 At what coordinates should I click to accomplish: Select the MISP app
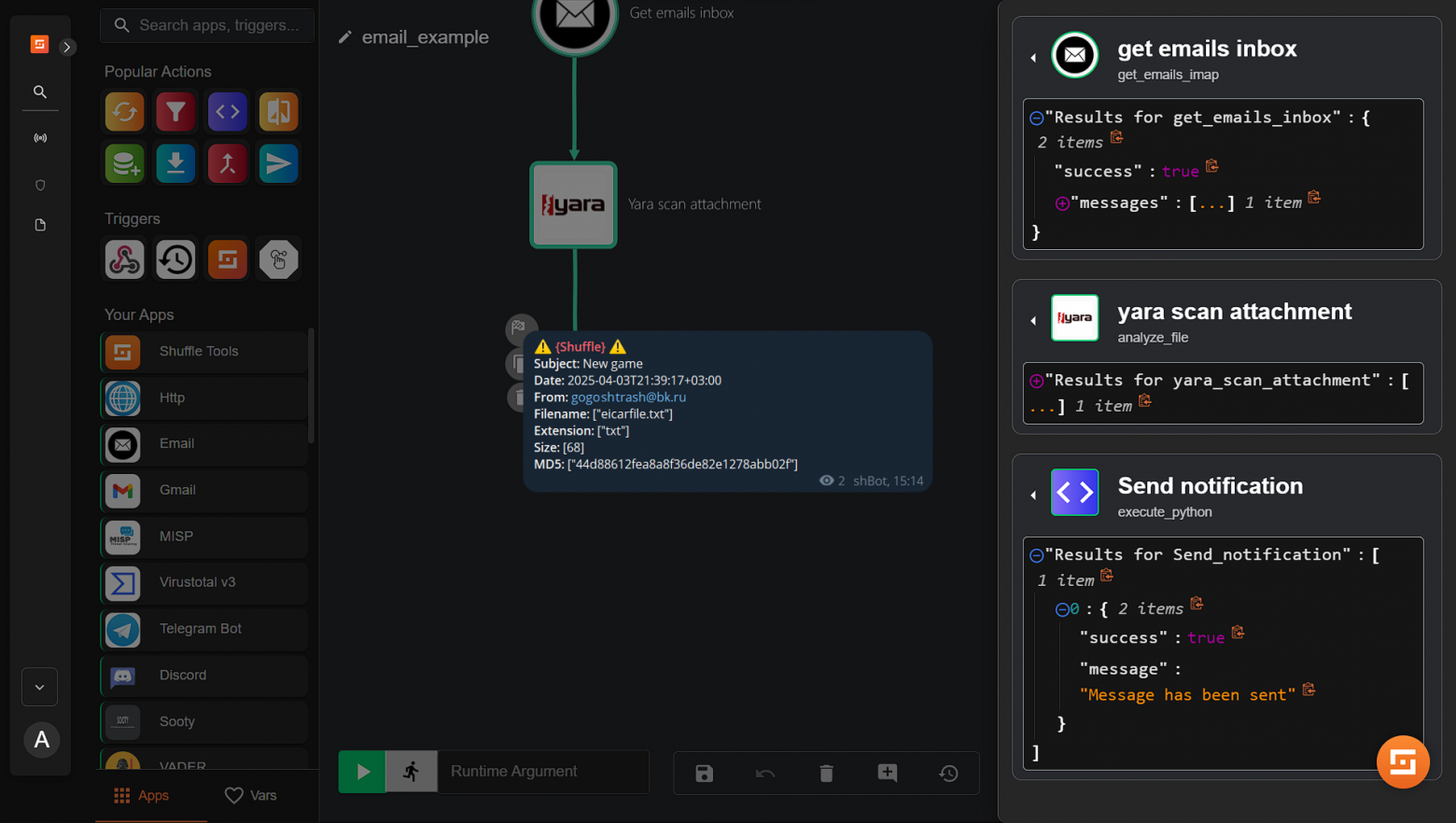coord(203,537)
